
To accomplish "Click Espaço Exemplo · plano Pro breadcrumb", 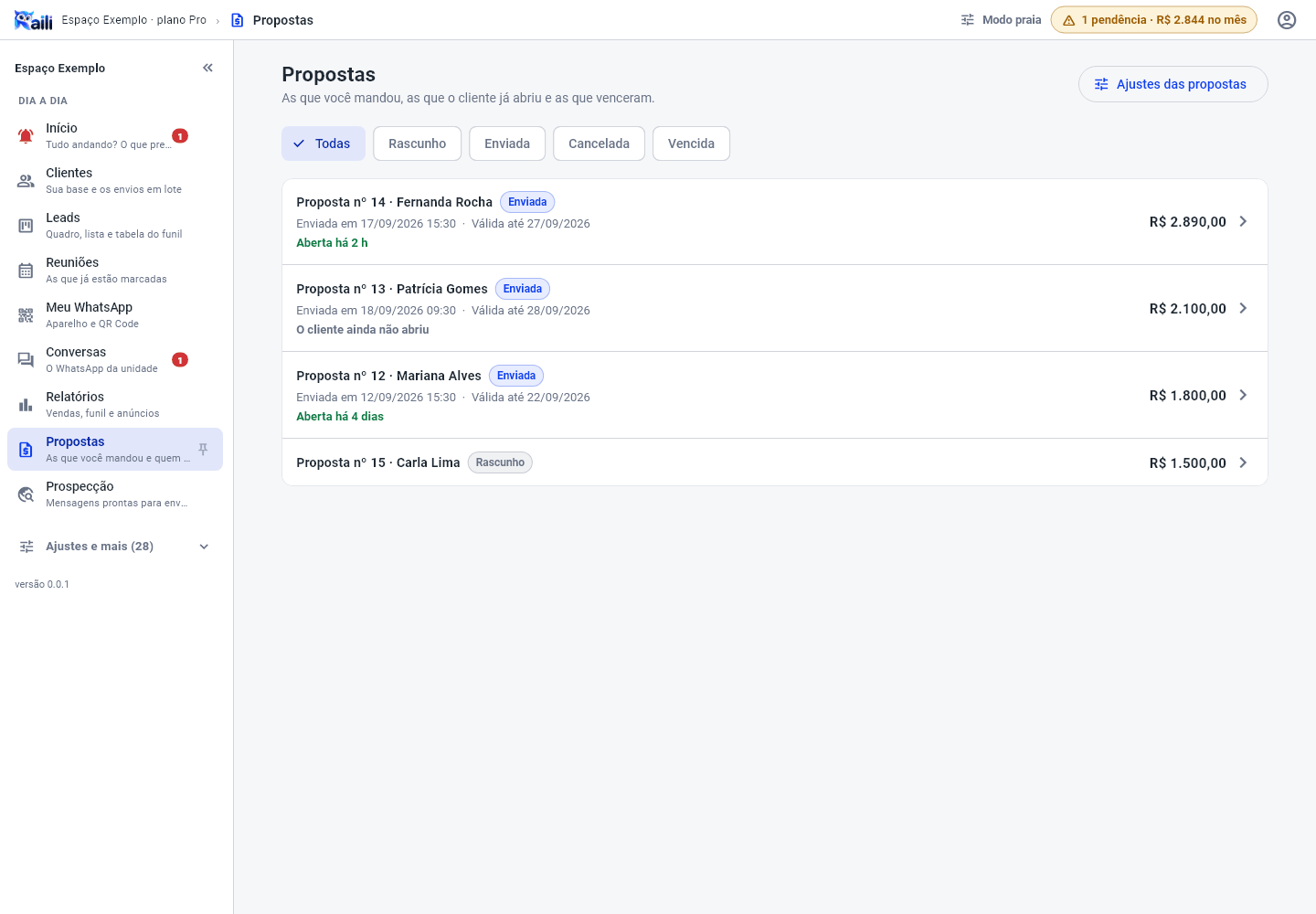I will [134, 20].
